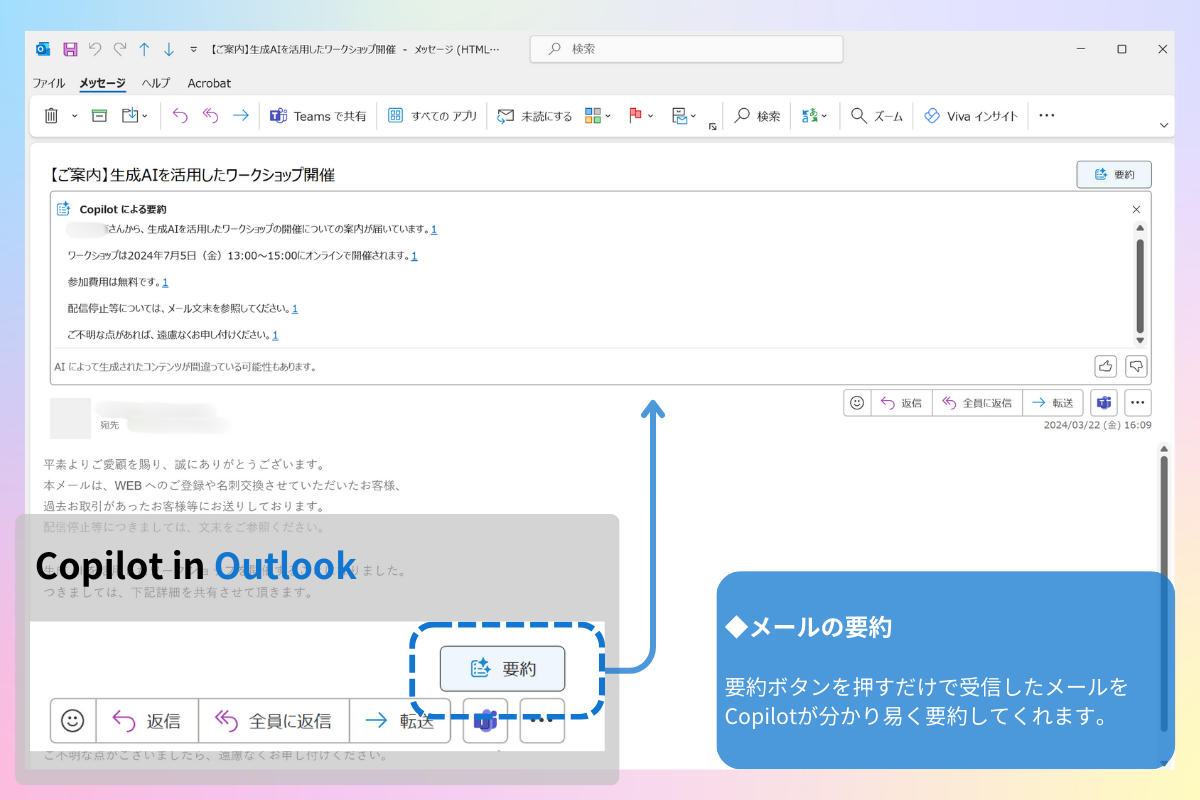This screenshot has width=1200, height=800.
Task: Open ribbon overflow three-dots menu
Action: pyautogui.click(x=1047, y=116)
